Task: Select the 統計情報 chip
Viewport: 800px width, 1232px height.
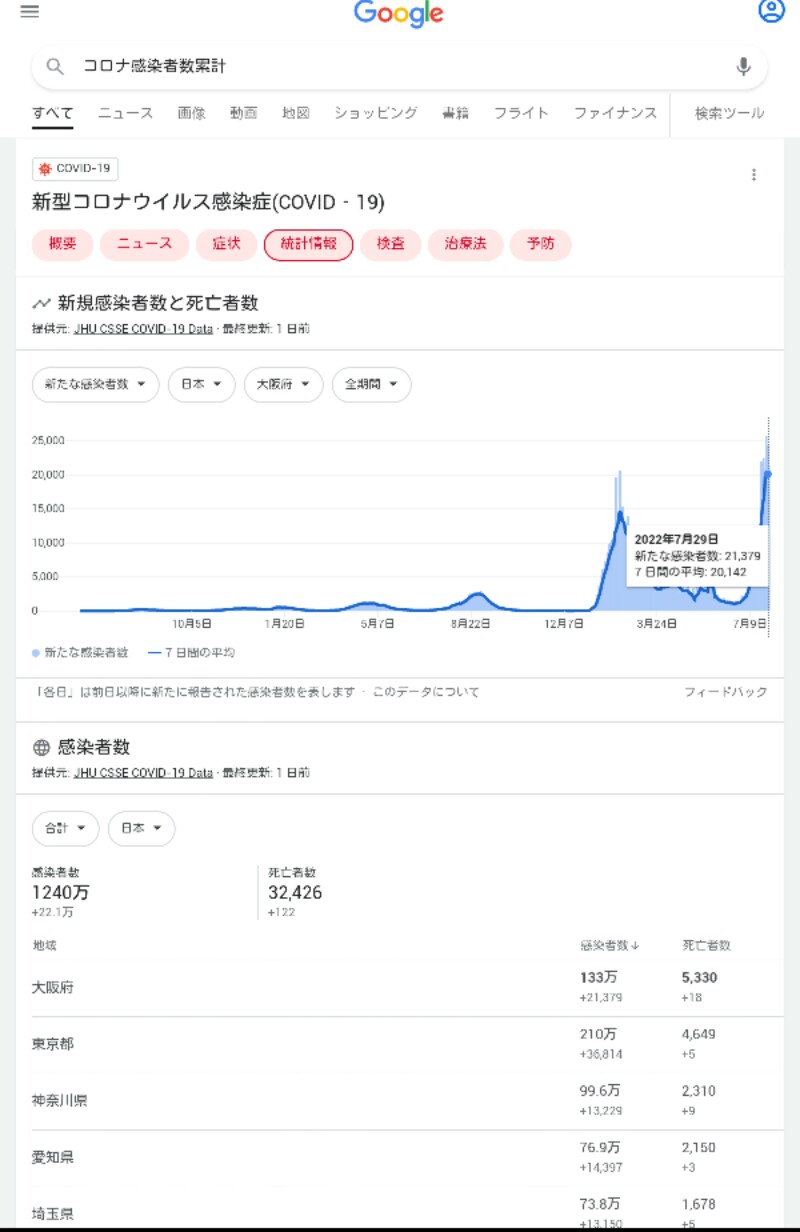Action: click(308, 244)
